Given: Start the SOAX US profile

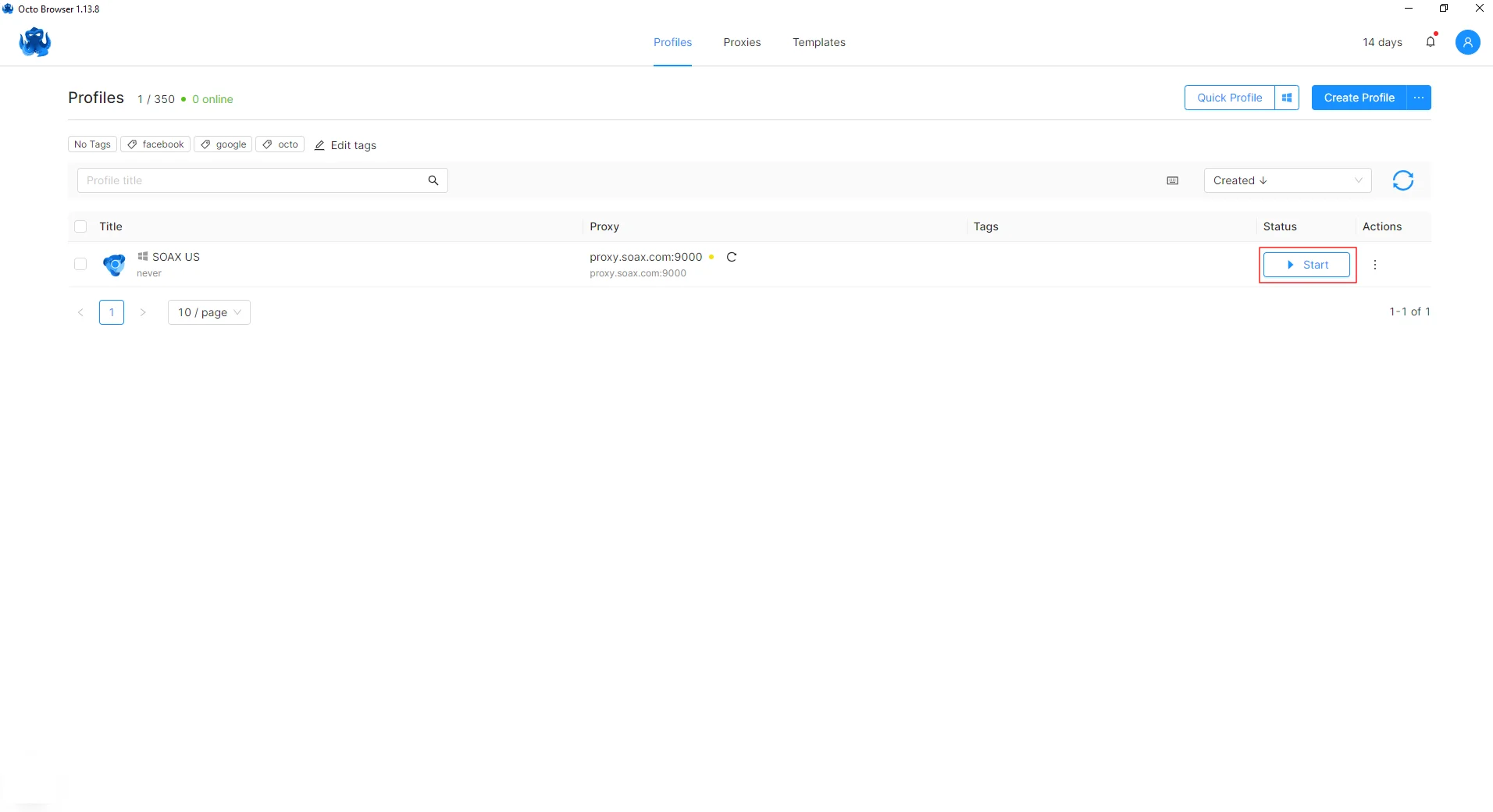Looking at the screenshot, I should click(x=1306, y=265).
